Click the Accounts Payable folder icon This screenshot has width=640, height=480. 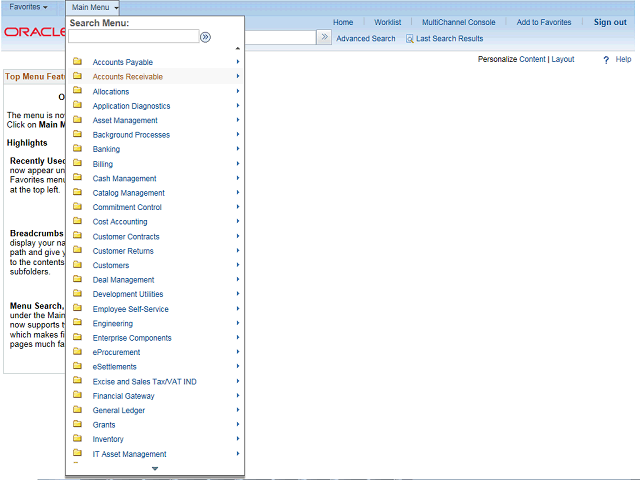click(x=77, y=61)
